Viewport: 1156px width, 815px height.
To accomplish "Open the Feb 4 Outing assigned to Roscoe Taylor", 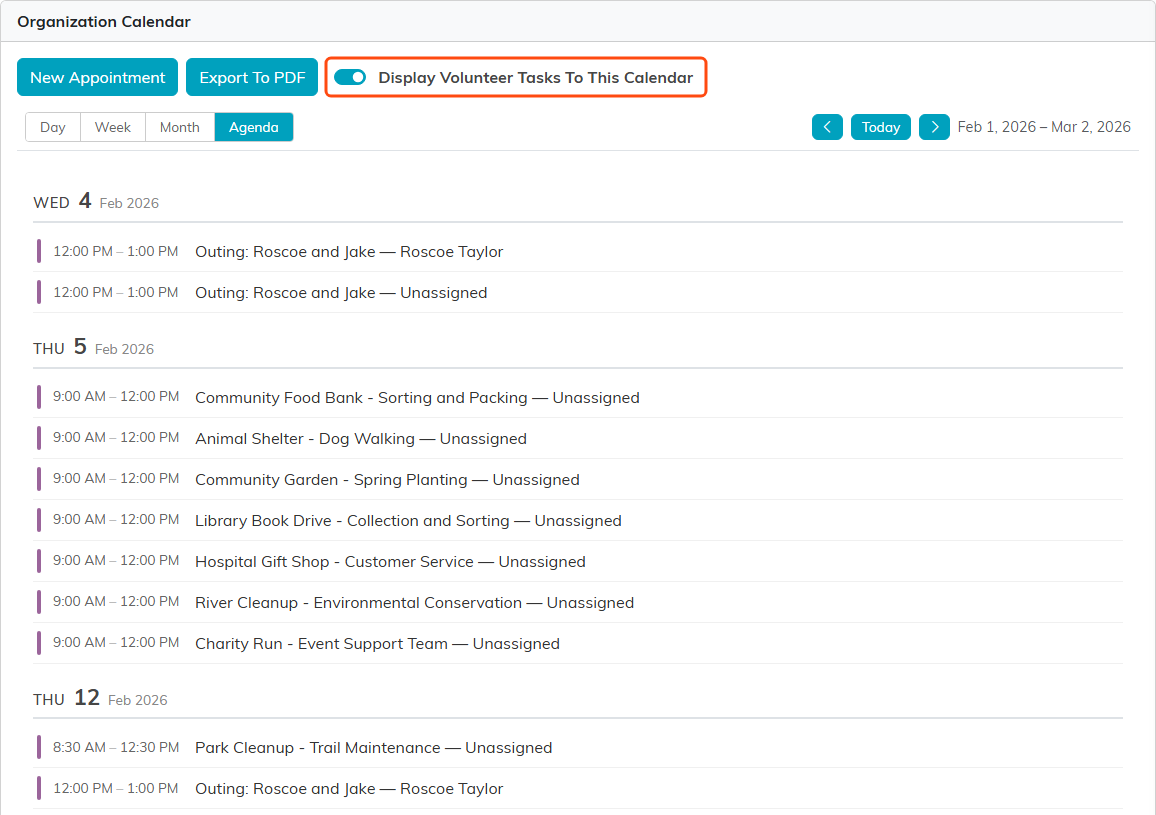I will click(x=578, y=252).
